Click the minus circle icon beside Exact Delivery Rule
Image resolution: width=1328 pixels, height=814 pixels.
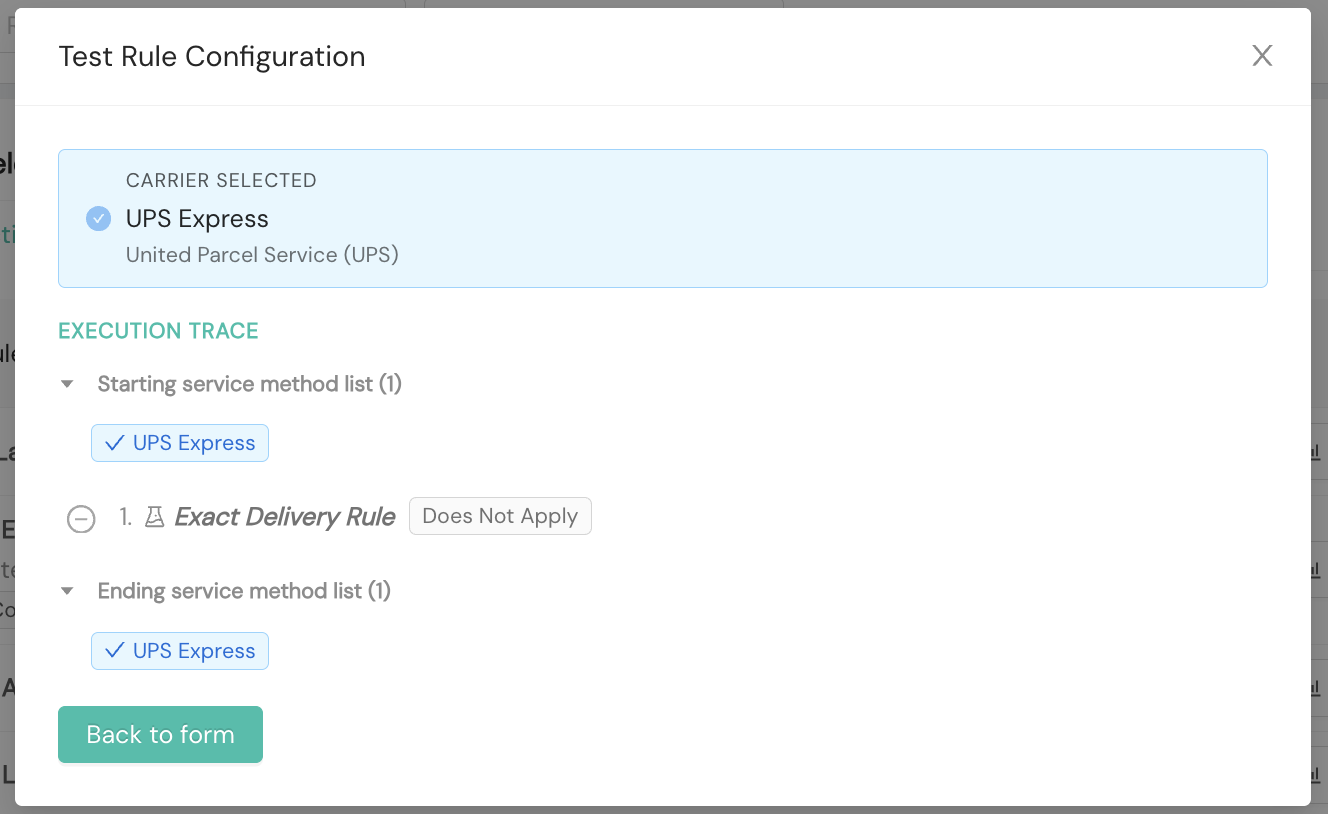[81, 519]
